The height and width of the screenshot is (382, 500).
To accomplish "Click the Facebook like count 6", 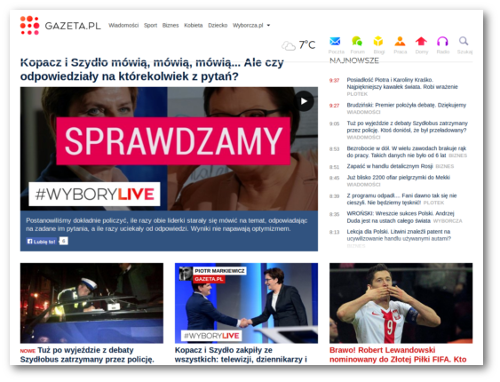I will [x=64, y=241].
